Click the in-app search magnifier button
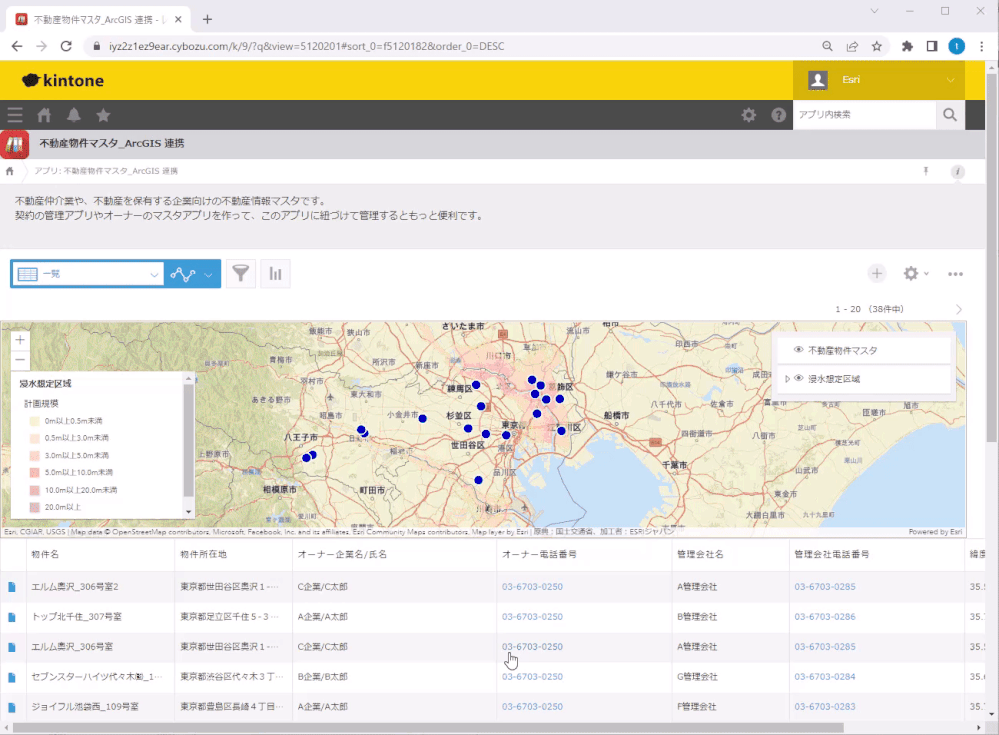Image resolution: width=999 pixels, height=735 pixels. click(x=950, y=115)
